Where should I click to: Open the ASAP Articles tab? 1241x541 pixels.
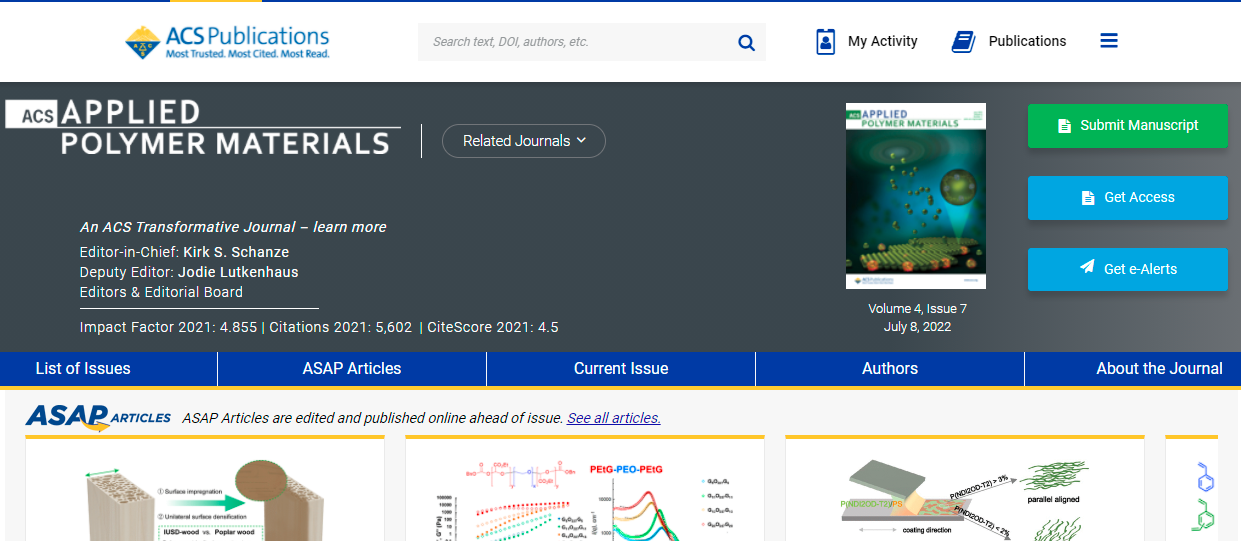tap(352, 369)
